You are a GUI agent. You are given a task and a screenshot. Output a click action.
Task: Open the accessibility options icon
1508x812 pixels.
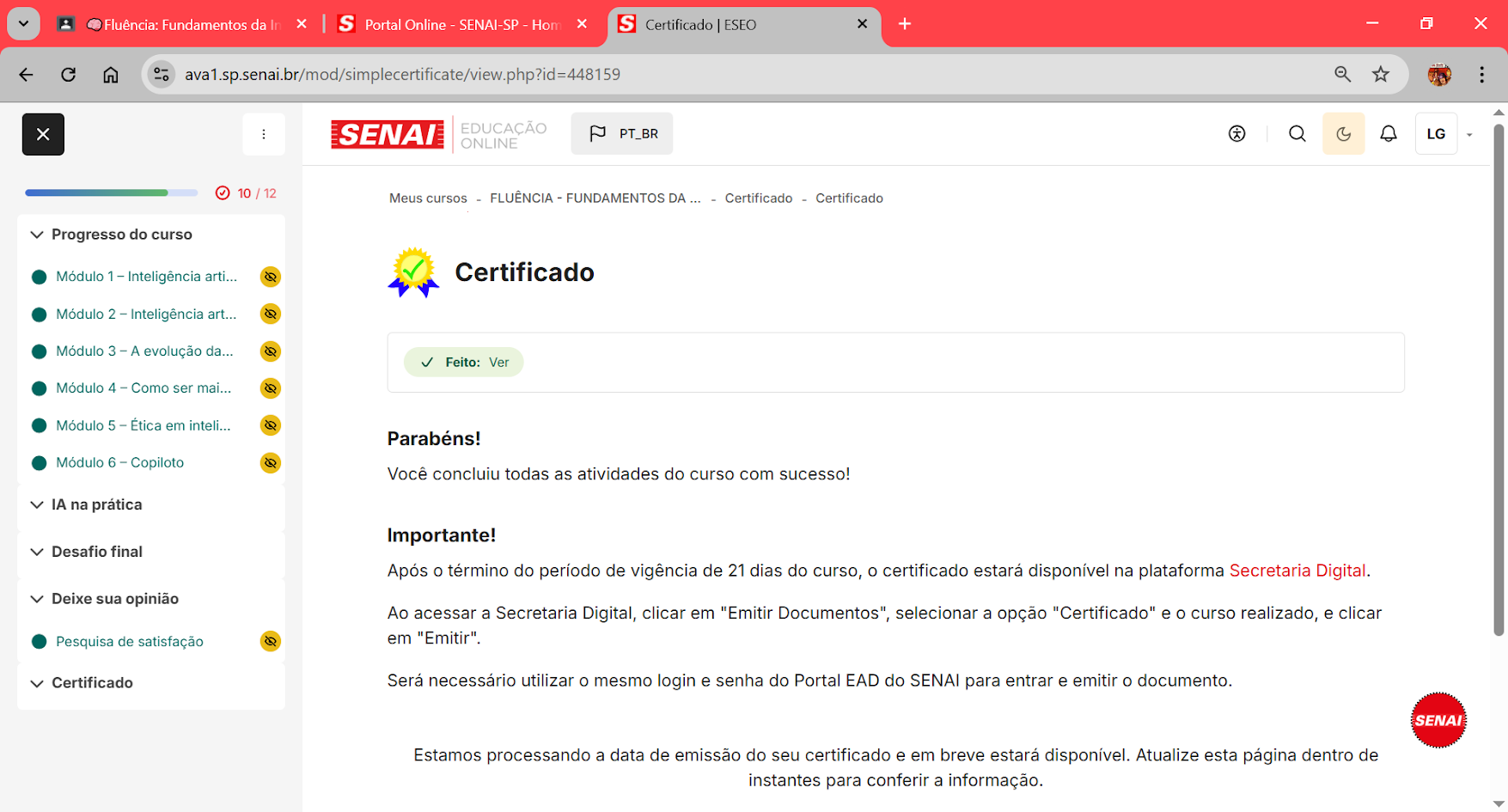coord(1236,134)
